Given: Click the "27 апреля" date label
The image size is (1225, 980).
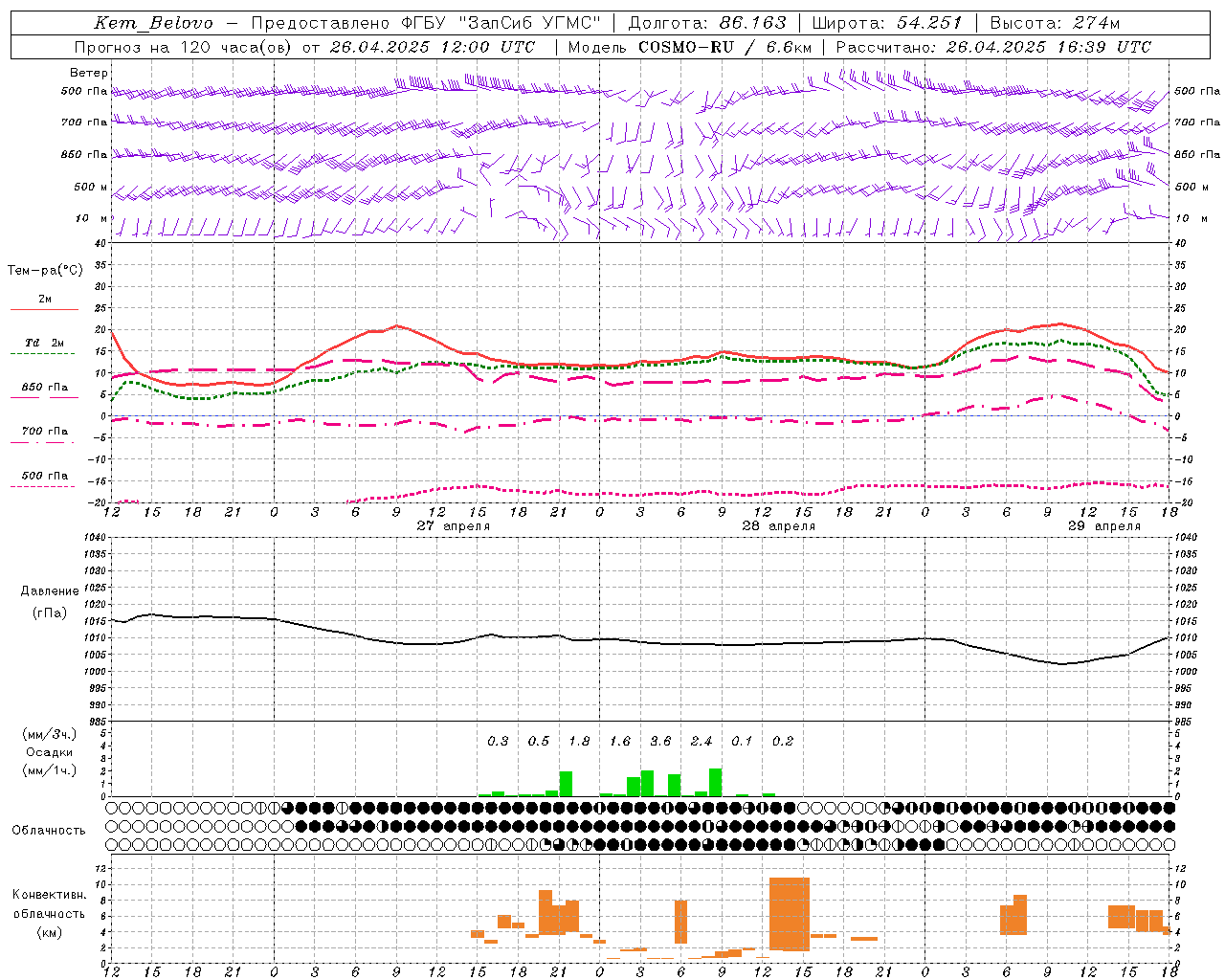Looking at the screenshot, I should (454, 526).
